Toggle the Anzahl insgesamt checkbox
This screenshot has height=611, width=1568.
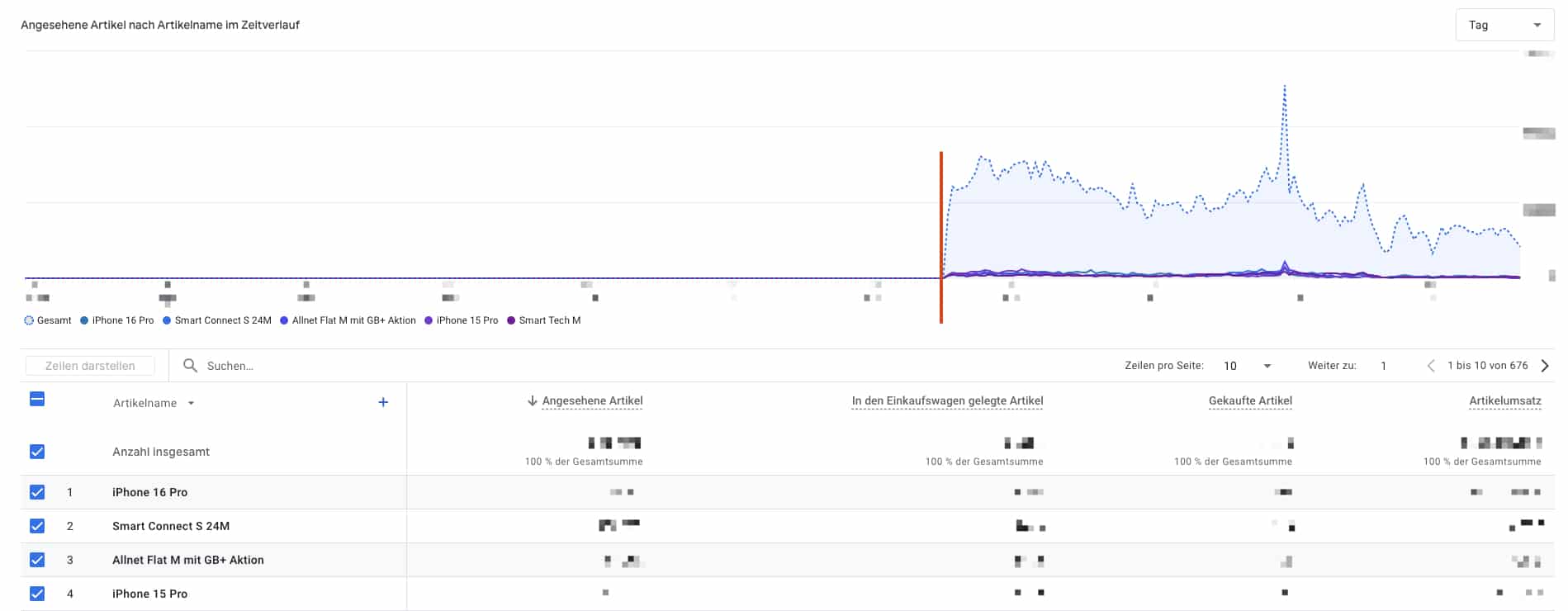(x=37, y=452)
